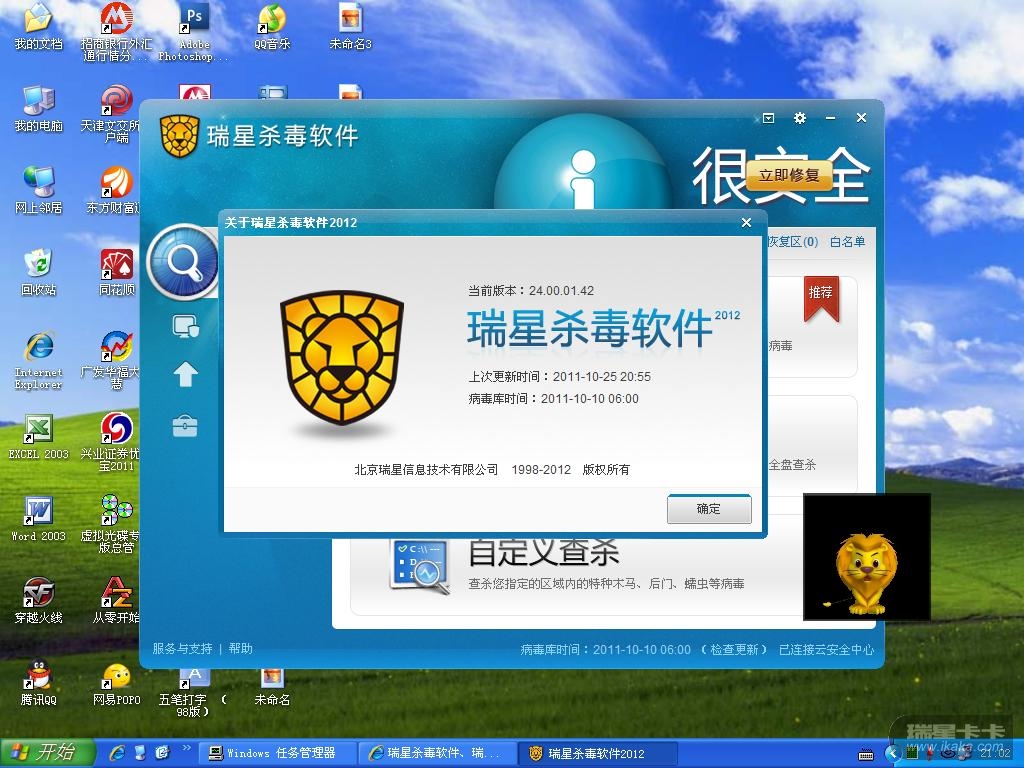Select the Word 2003 desktop shortcut

click(x=39, y=519)
